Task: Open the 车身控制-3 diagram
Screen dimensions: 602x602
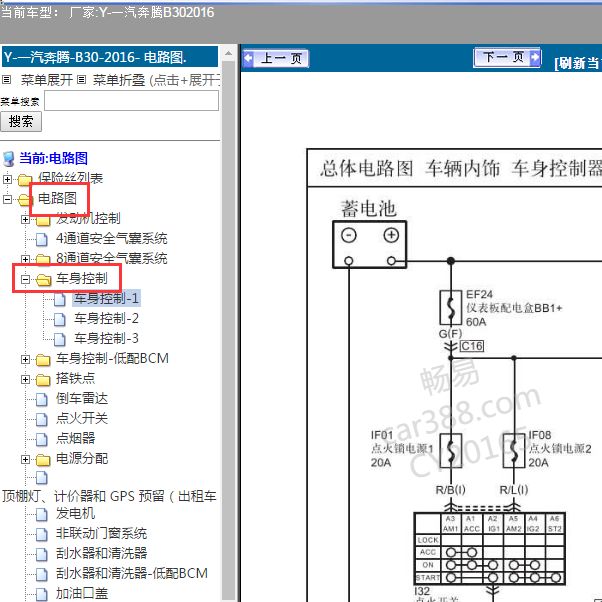Action: click(106, 338)
